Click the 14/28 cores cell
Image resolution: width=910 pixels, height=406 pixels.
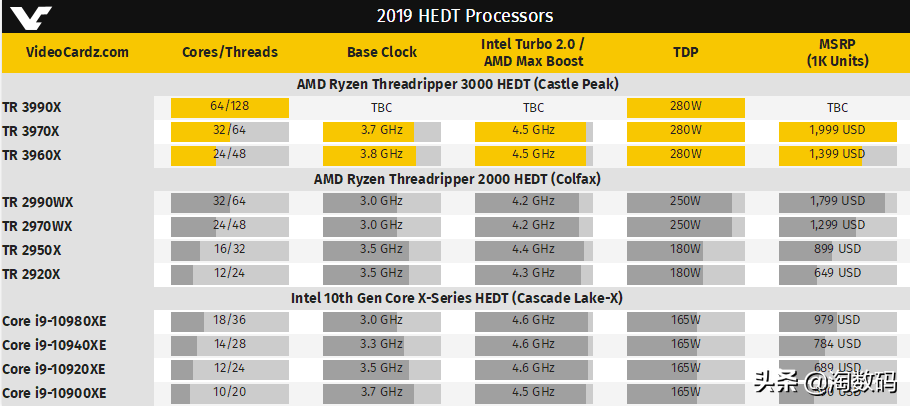230,346
